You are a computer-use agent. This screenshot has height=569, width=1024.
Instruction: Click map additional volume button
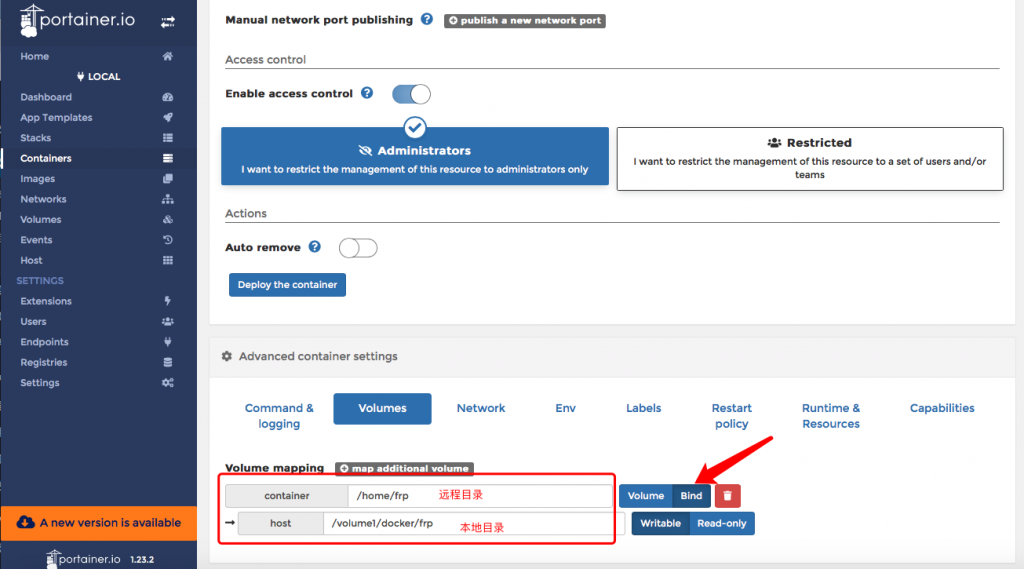[x=404, y=468]
